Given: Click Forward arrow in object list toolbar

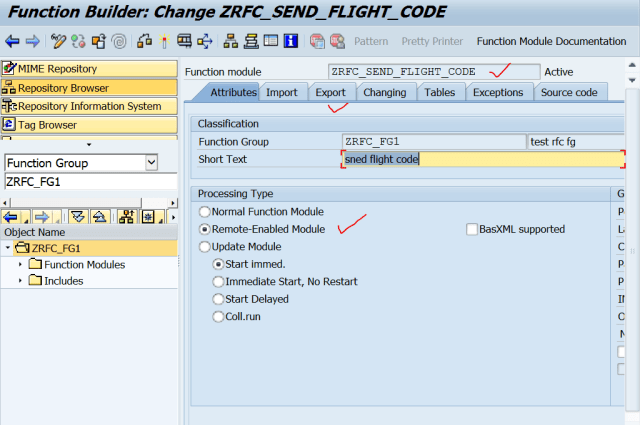Looking at the screenshot, I should click(42, 217).
